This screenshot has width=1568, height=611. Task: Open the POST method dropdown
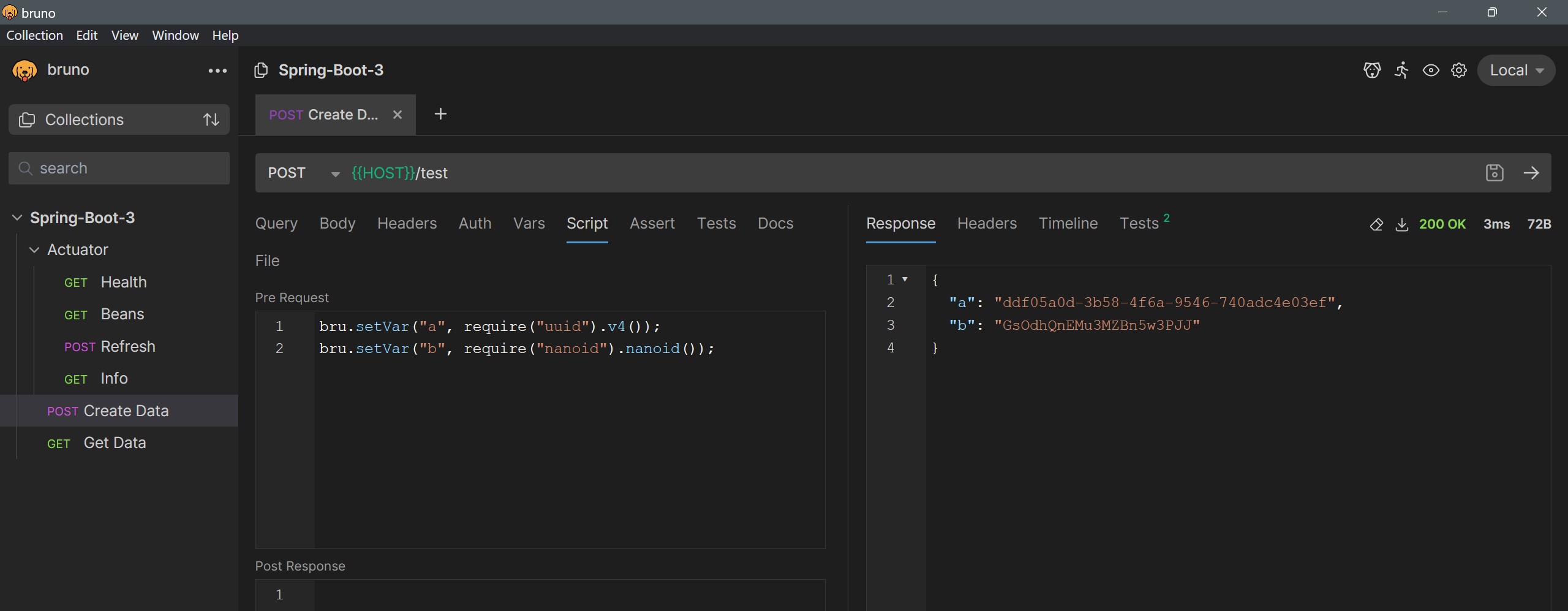pyautogui.click(x=304, y=173)
